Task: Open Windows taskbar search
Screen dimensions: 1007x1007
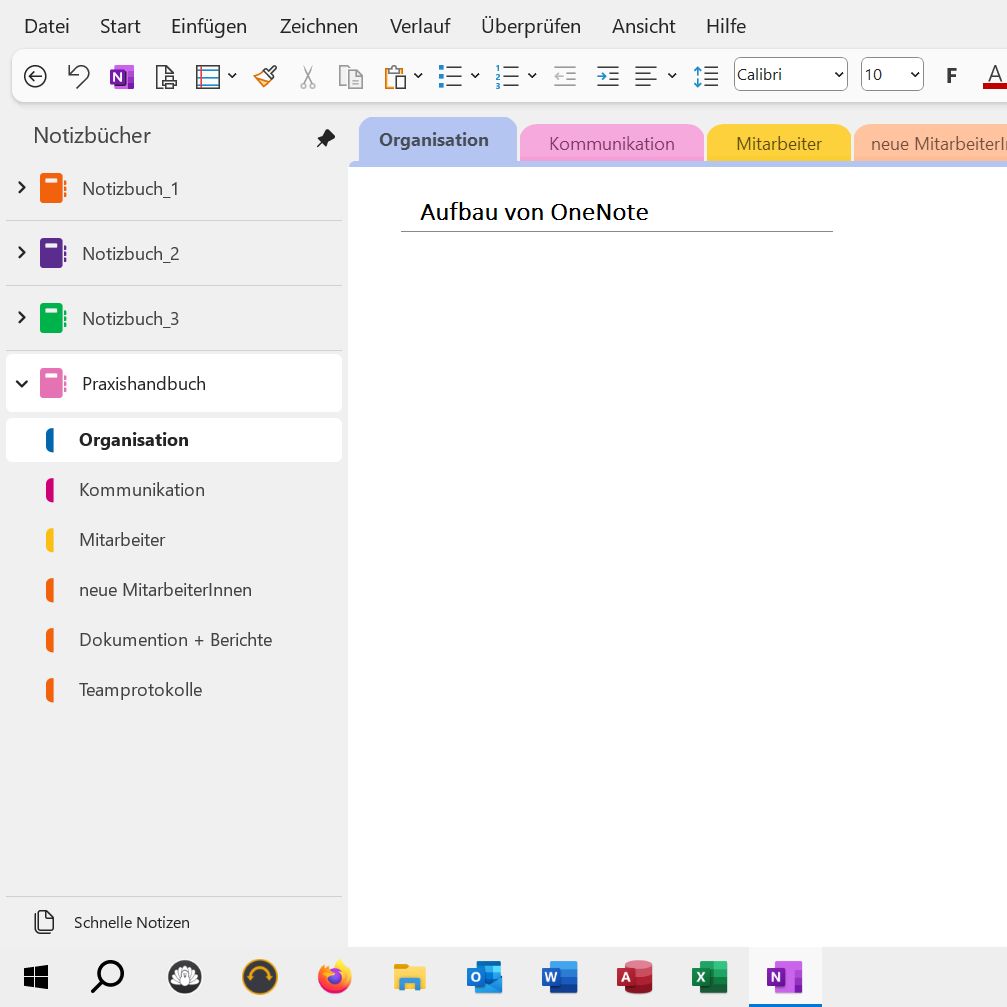Action: [107, 977]
